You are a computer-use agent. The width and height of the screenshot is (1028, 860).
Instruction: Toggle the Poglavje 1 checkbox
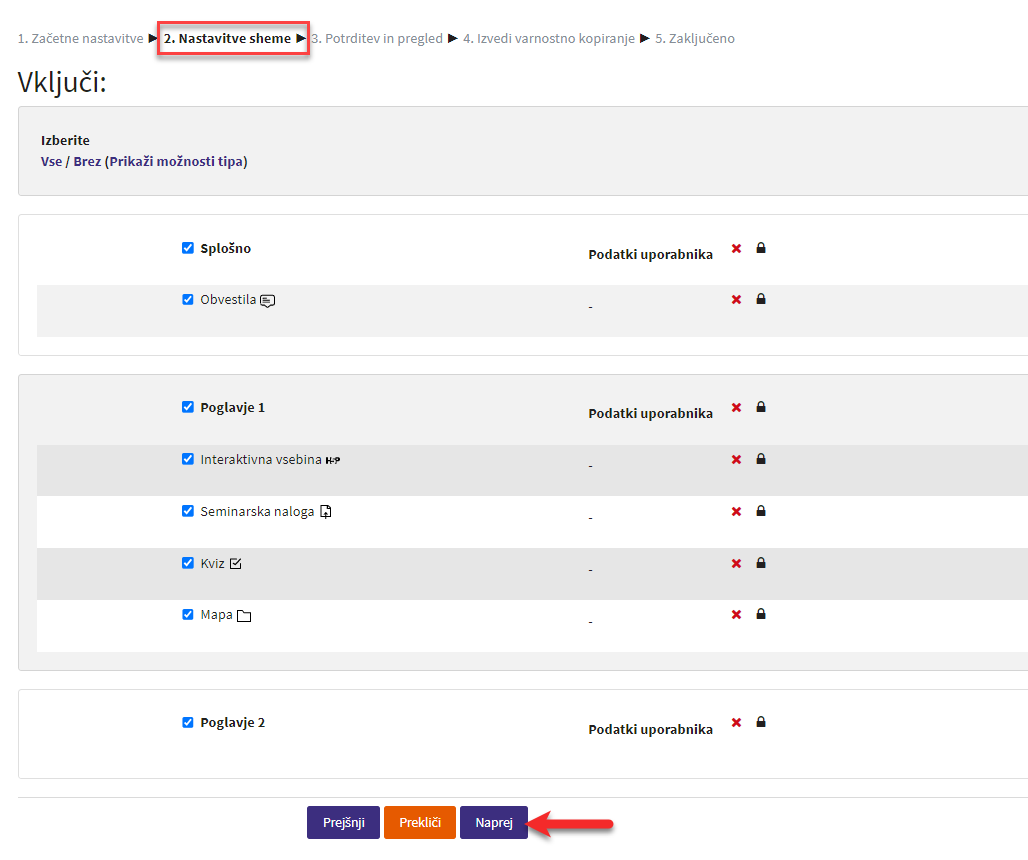(188, 407)
